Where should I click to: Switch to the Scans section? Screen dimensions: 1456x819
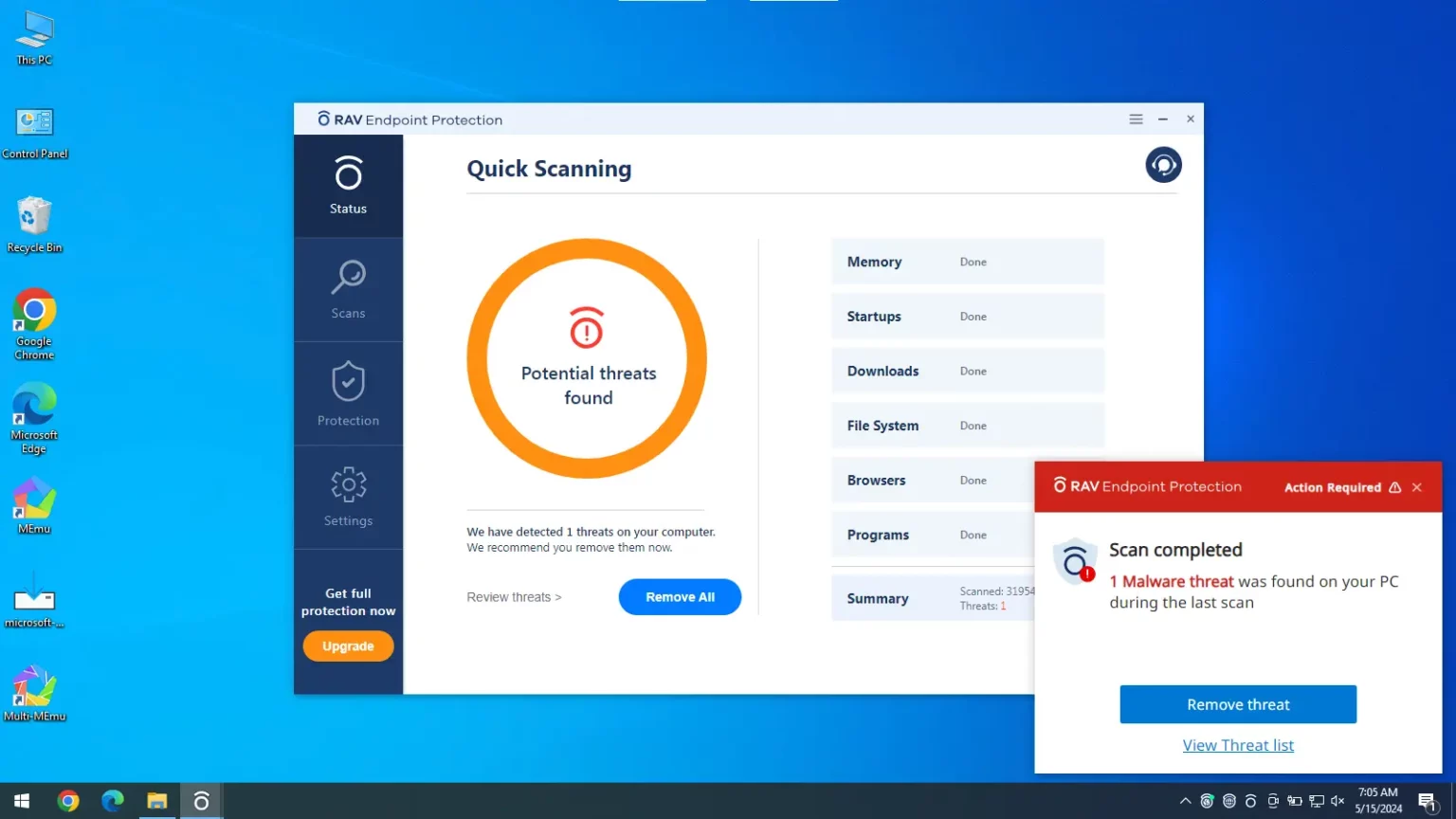point(348,289)
